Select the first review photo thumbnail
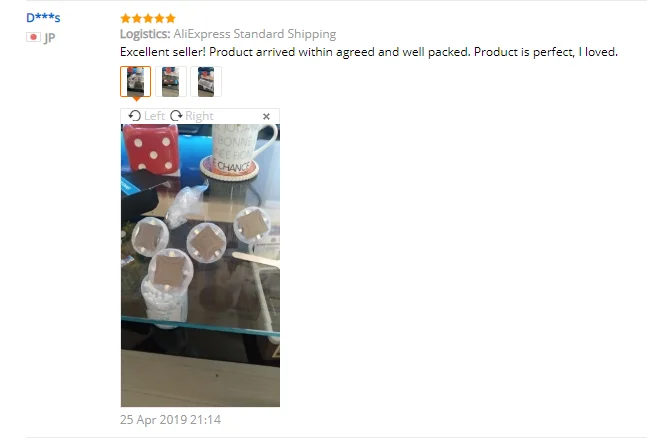This screenshot has width=647, height=439. coord(135,82)
